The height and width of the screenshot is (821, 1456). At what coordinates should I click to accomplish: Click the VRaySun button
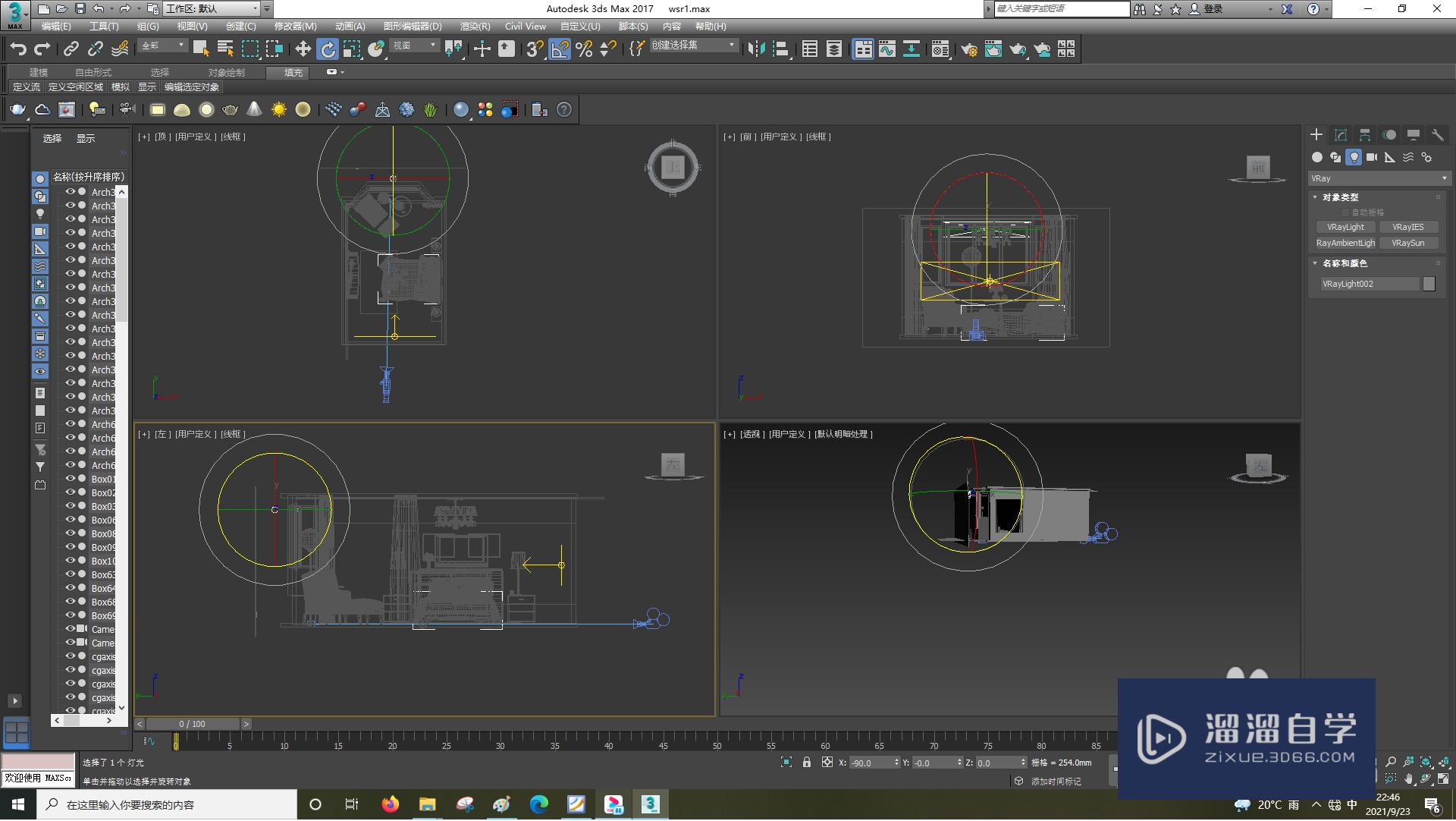coord(1407,243)
